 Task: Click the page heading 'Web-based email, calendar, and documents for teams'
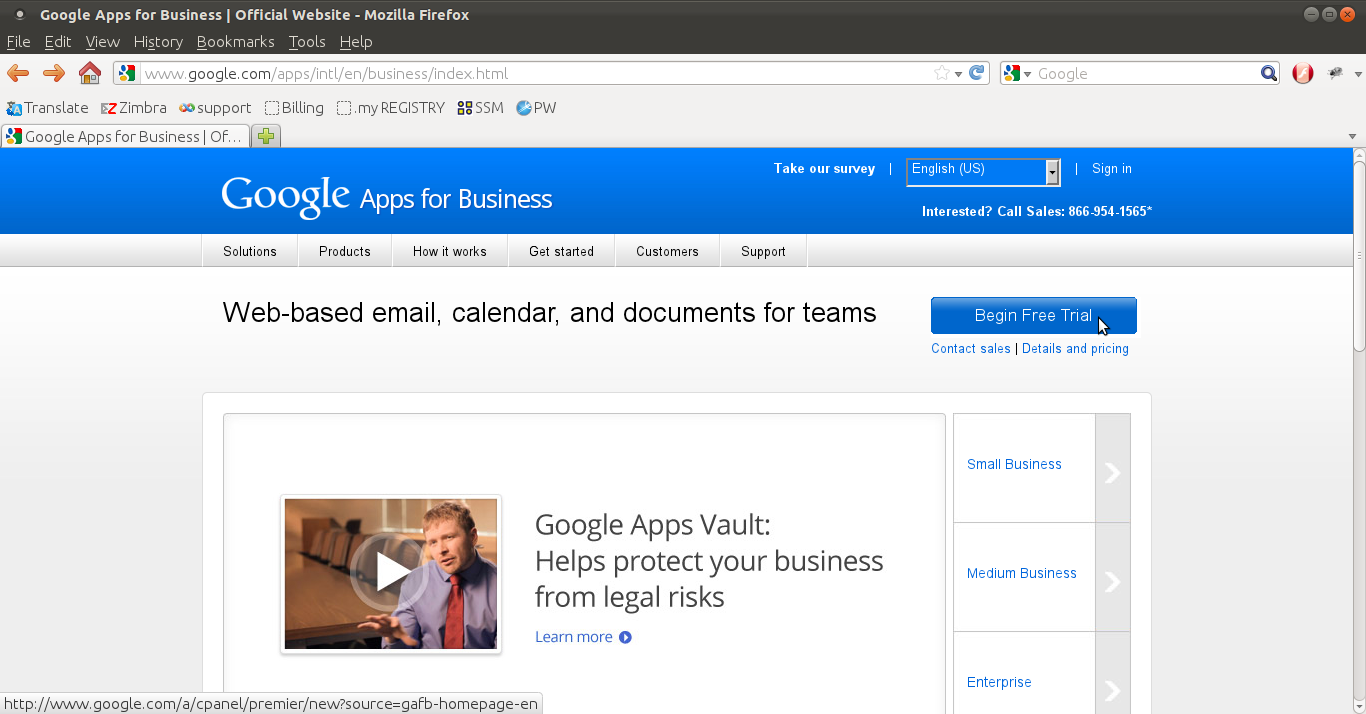(550, 313)
